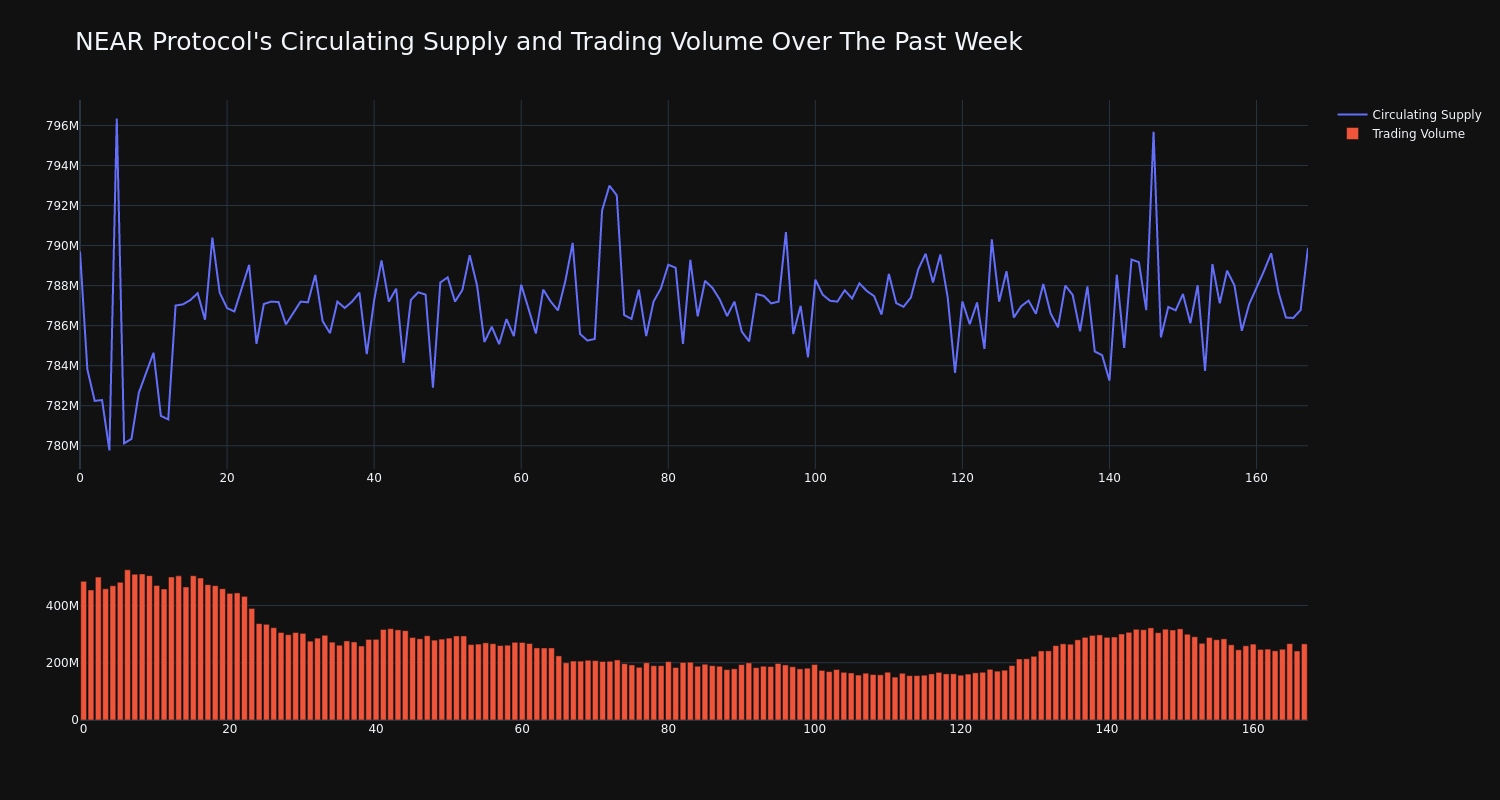
Task: Click the 782M y-axis label
Action: [x=62, y=406]
